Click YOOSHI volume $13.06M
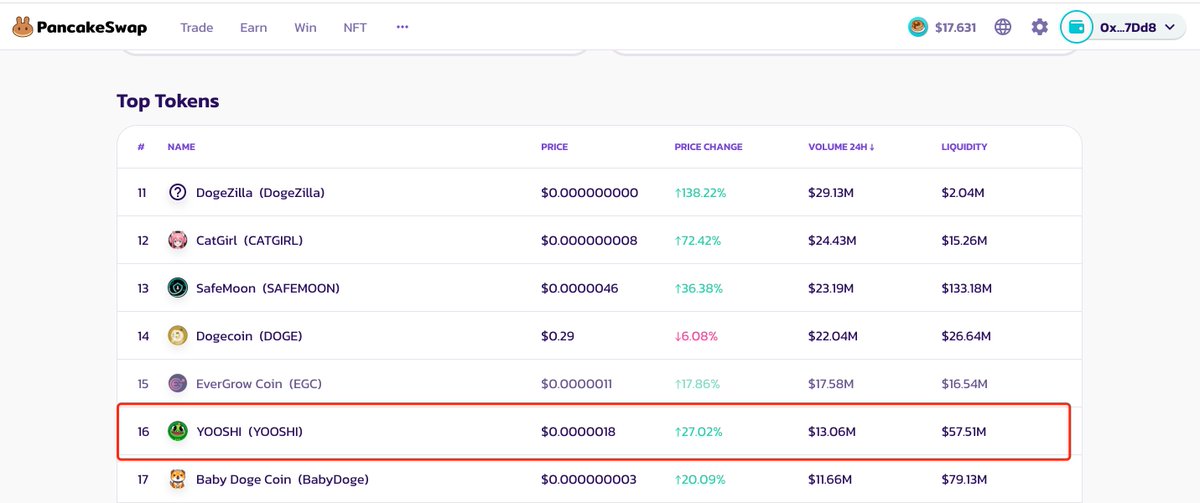The height and width of the screenshot is (503, 1200). click(x=831, y=432)
